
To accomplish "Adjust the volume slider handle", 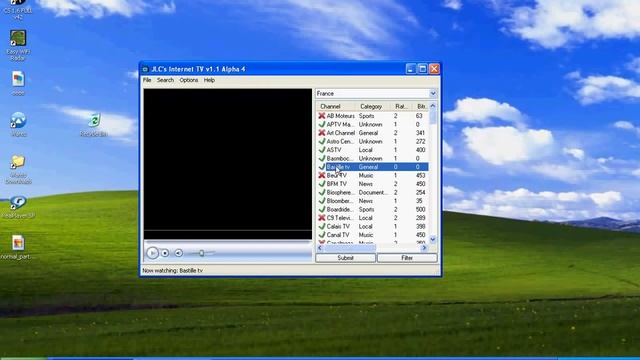I will (201, 253).
